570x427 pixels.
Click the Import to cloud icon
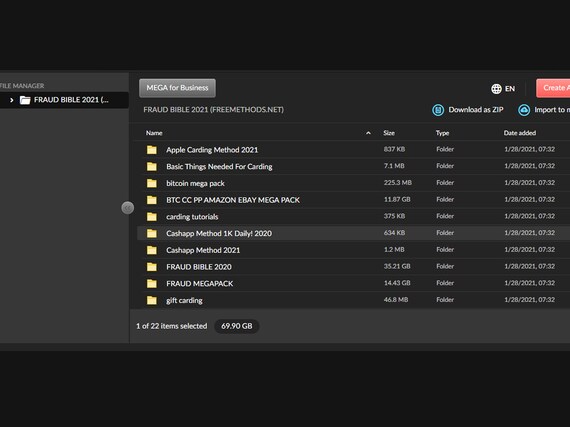524,110
